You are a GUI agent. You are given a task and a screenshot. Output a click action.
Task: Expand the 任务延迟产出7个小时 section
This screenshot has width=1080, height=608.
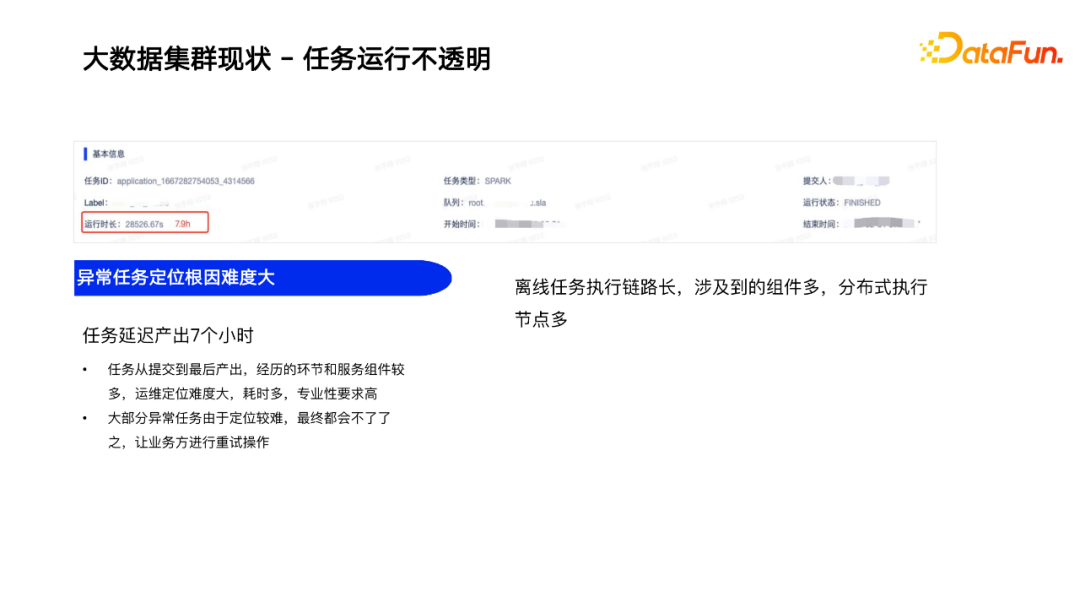tap(168, 335)
